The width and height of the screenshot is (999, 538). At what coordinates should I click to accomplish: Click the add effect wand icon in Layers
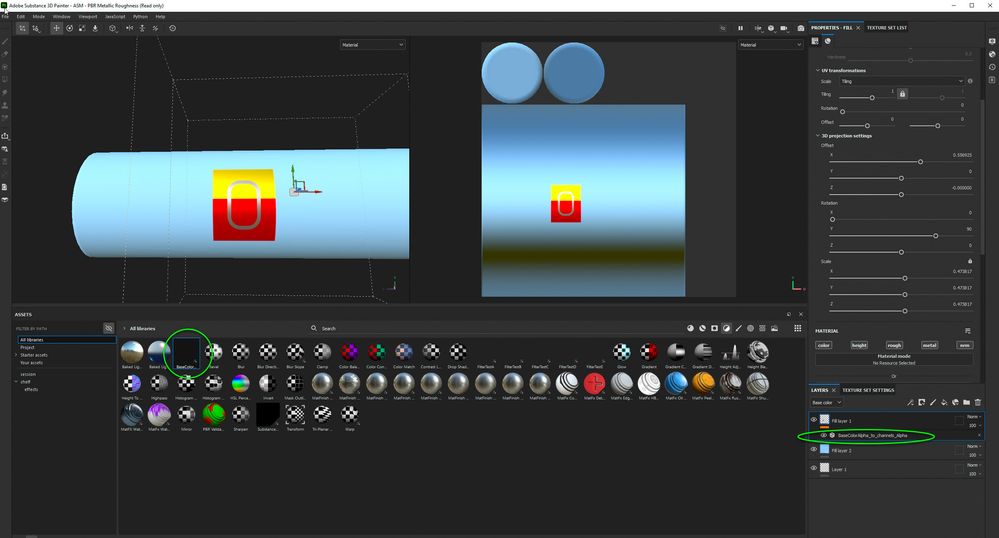[910, 402]
